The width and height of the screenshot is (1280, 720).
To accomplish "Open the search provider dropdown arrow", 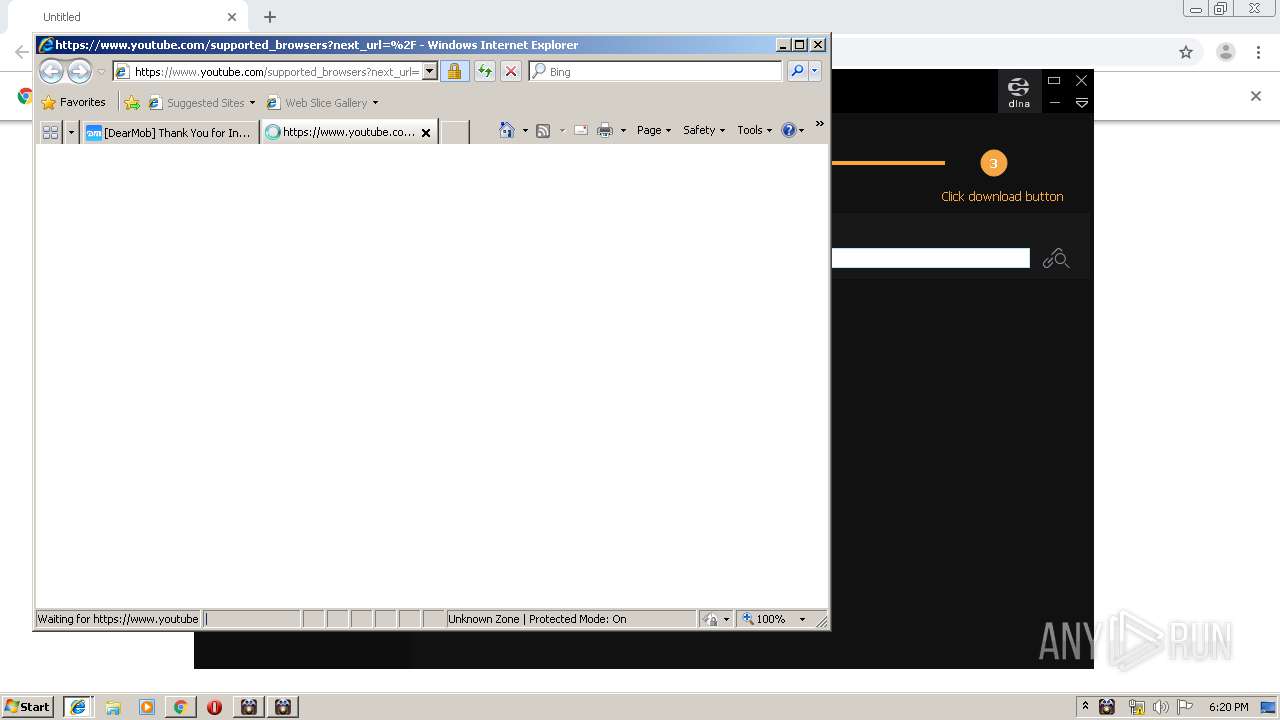I will click(x=815, y=71).
